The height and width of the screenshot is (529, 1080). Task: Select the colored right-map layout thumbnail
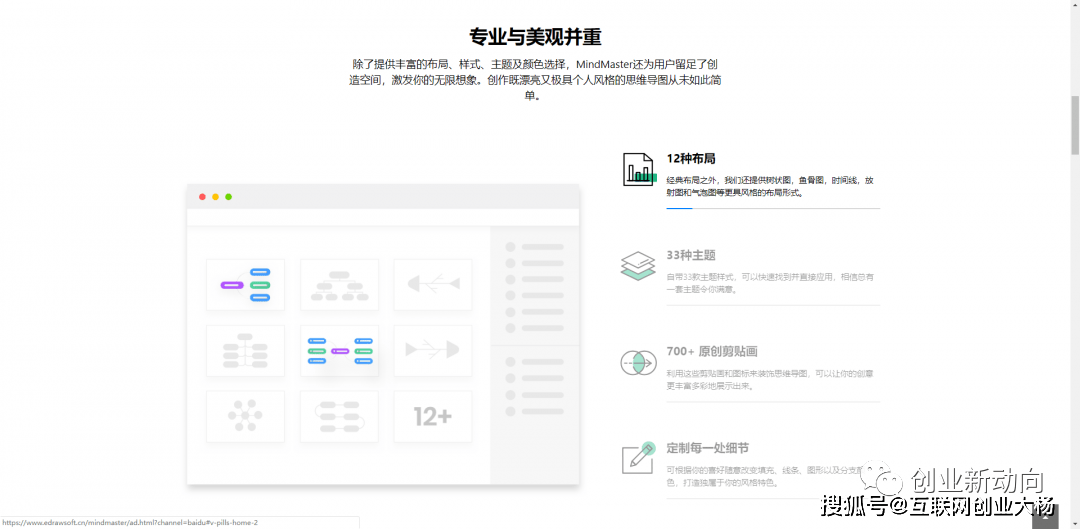pos(245,284)
